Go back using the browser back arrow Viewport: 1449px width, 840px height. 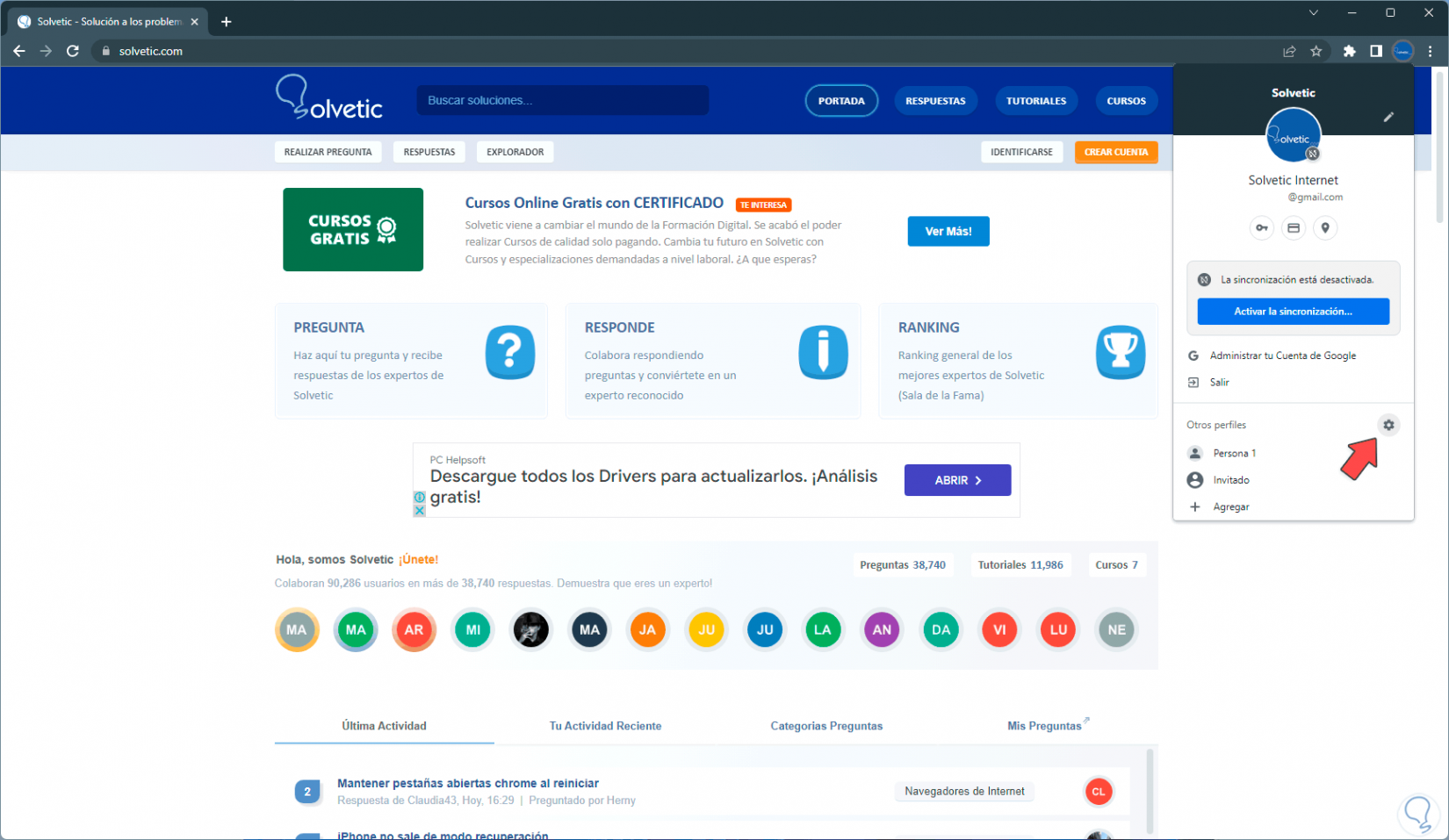pyautogui.click(x=19, y=51)
